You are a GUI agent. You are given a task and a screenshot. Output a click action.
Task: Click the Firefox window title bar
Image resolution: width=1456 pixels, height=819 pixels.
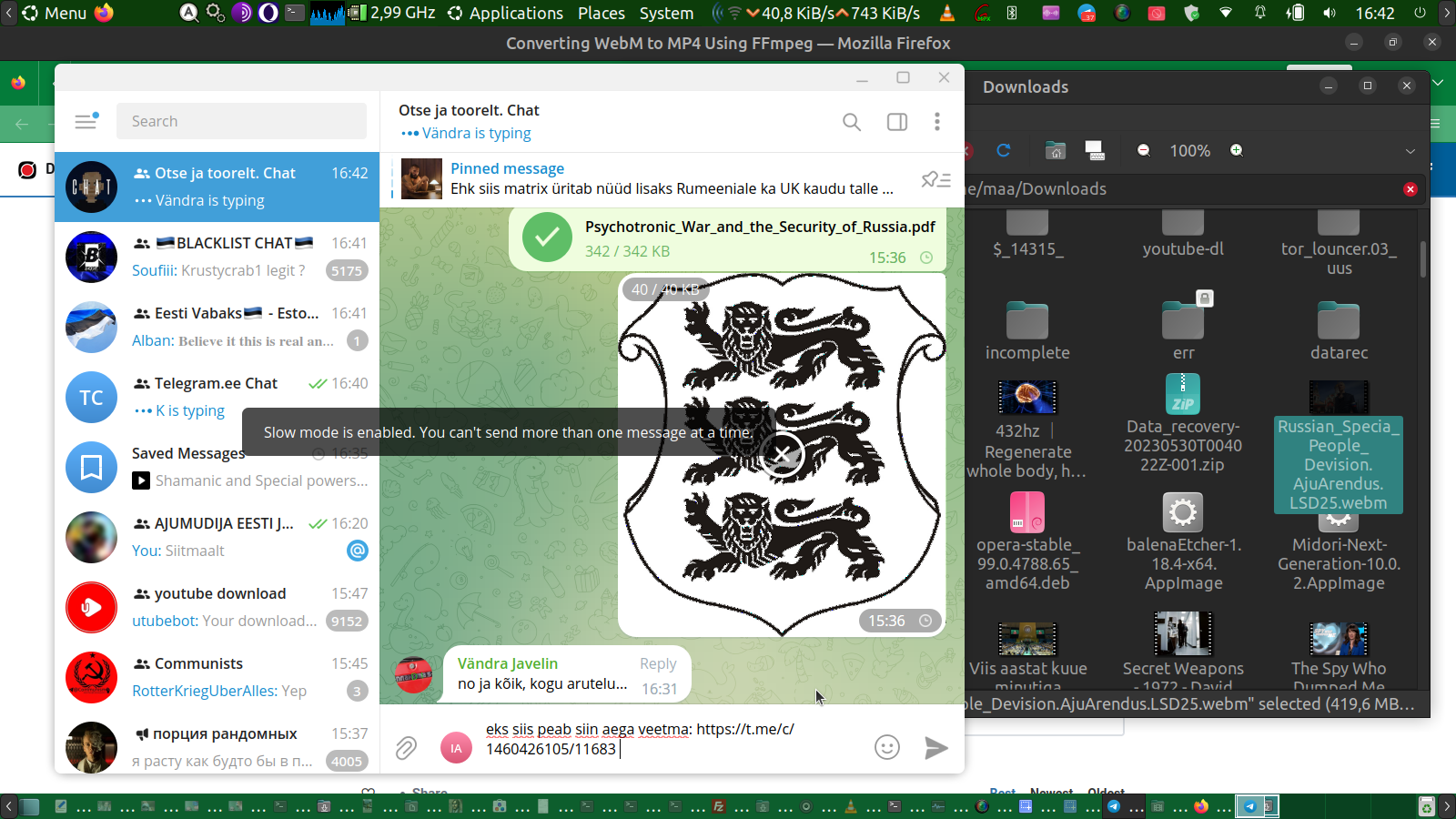(x=728, y=43)
